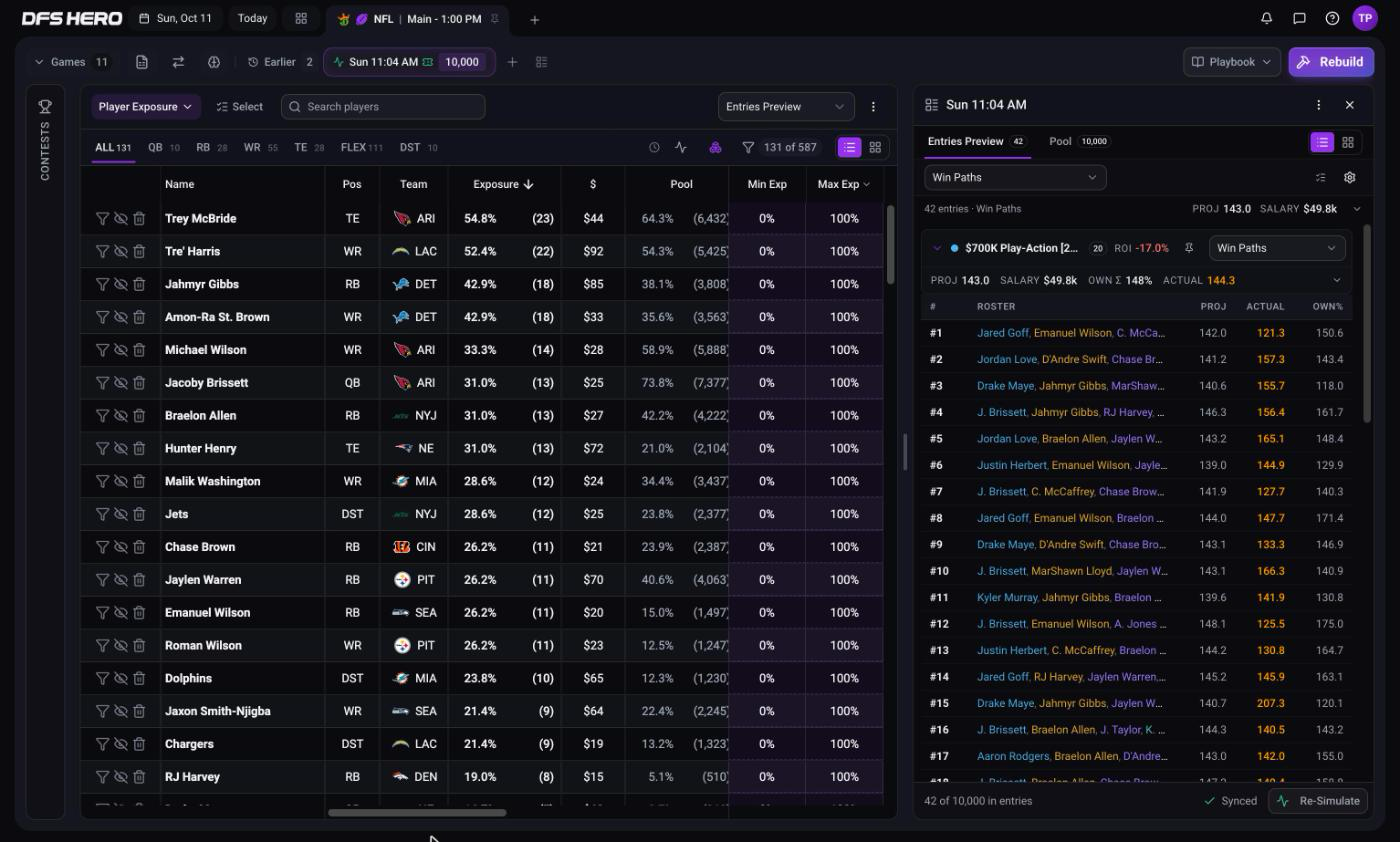Click the Select button
1400x842 pixels.
240,106
